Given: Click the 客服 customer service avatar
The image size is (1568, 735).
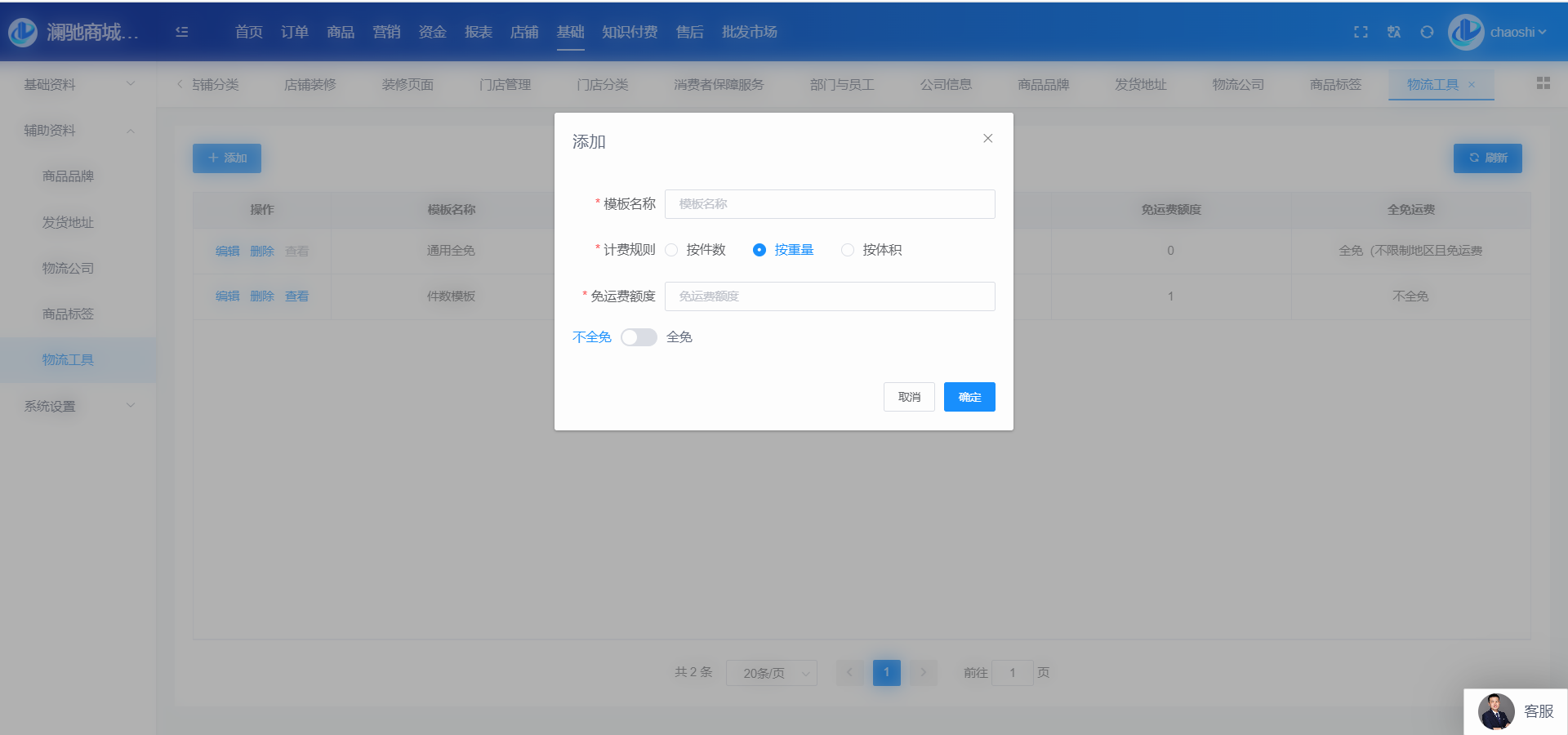Looking at the screenshot, I should coord(1496,711).
